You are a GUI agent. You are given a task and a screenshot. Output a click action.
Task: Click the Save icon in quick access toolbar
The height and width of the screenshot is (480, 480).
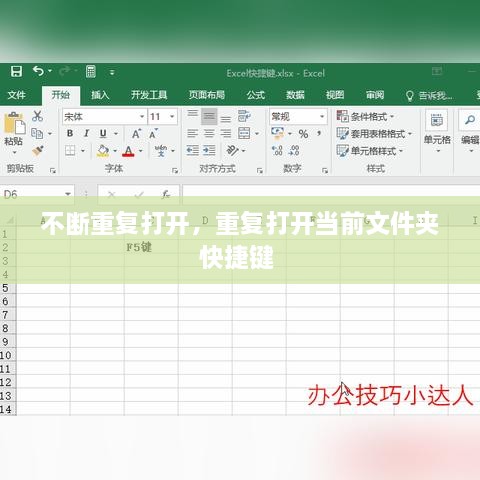16,72
